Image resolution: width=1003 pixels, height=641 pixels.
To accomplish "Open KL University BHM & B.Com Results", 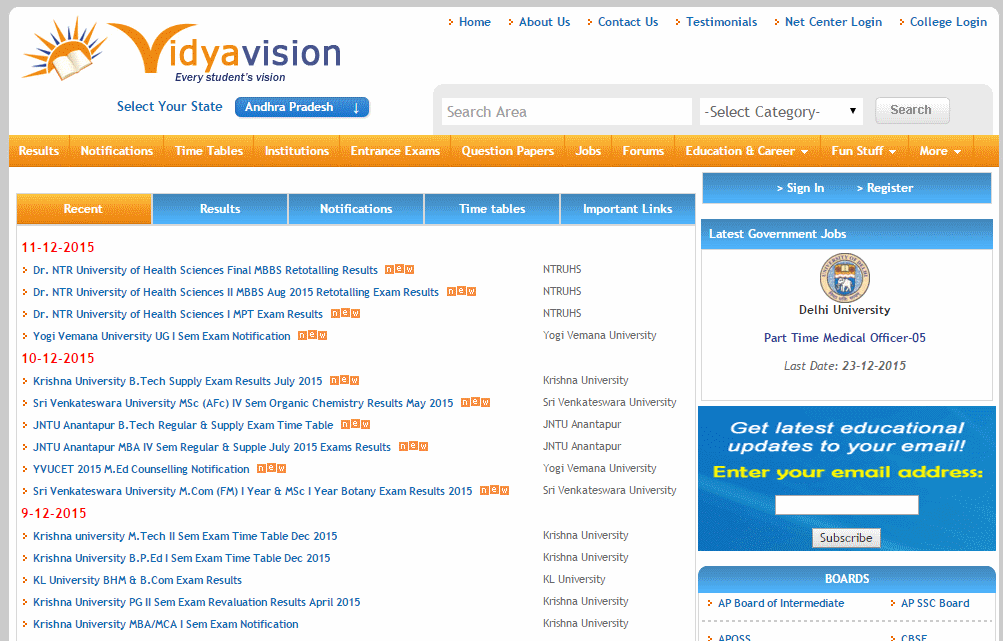I will pos(138,580).
